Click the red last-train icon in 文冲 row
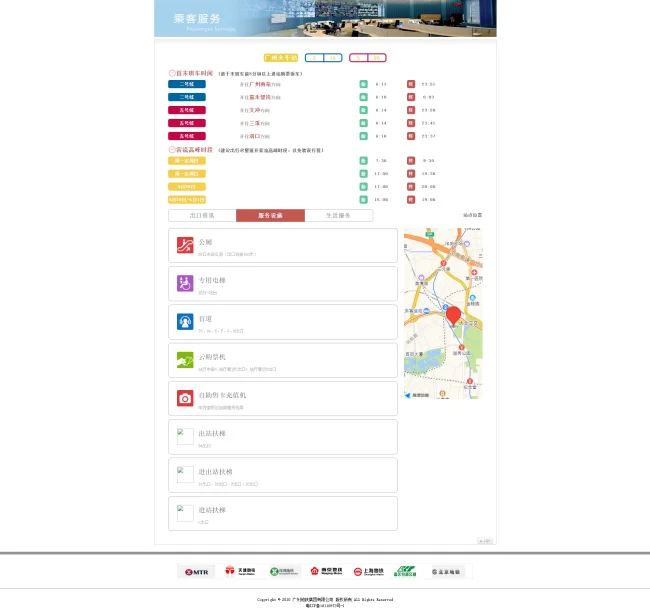650x616 pixels. click(410, 110)
